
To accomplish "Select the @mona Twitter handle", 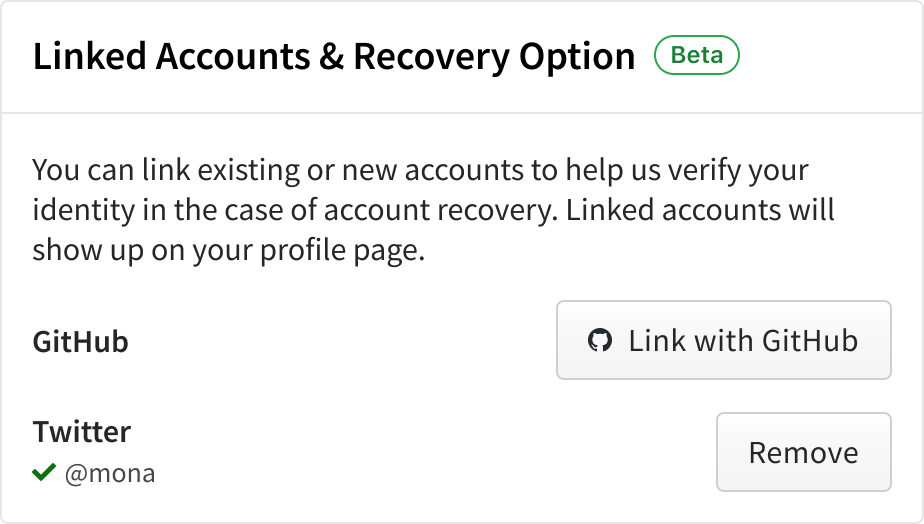I will [110, 473].
